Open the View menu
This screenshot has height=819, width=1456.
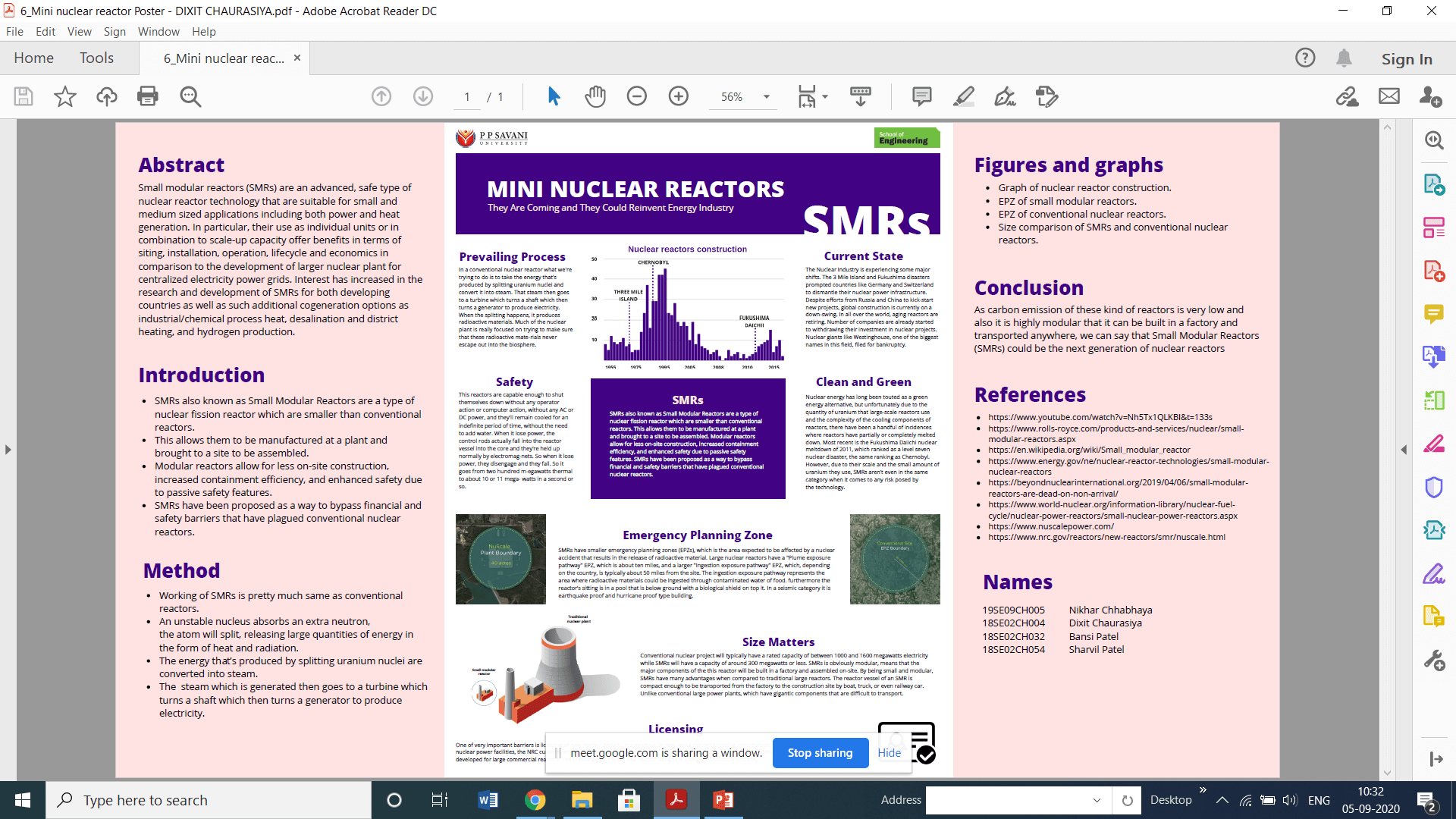pos(79,31)
